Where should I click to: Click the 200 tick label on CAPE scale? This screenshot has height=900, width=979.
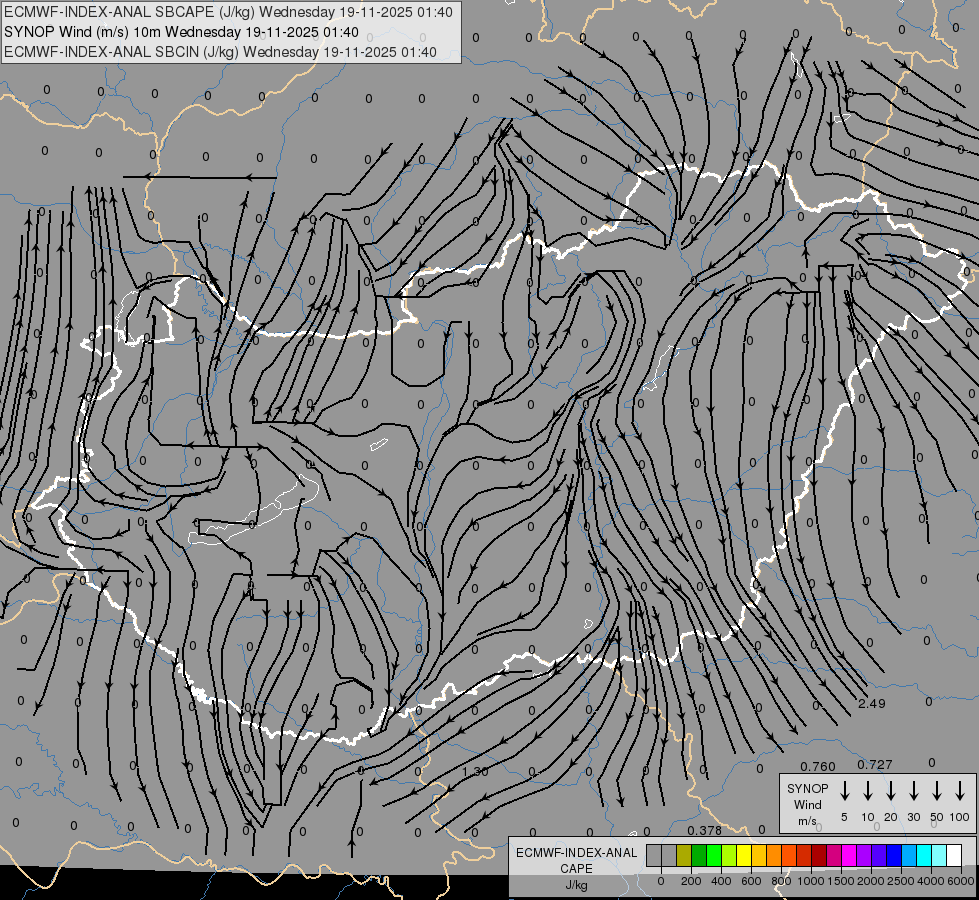coord(691,881)
